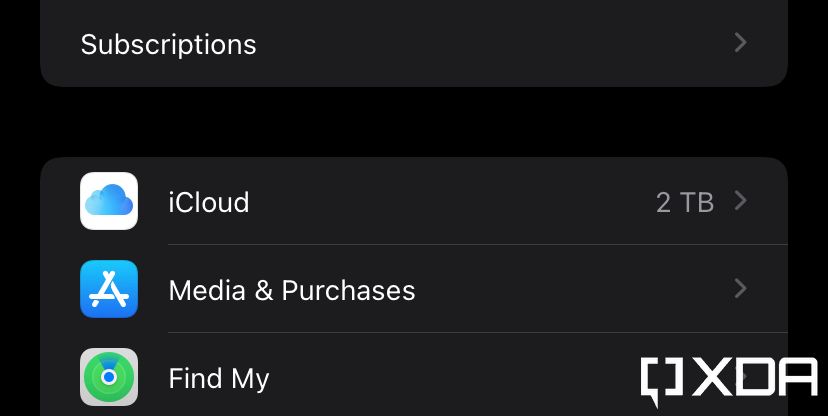Go to Find My settings label
This screenshot has width=828, height=416.
pyautogui.click(x=218, y=378)
